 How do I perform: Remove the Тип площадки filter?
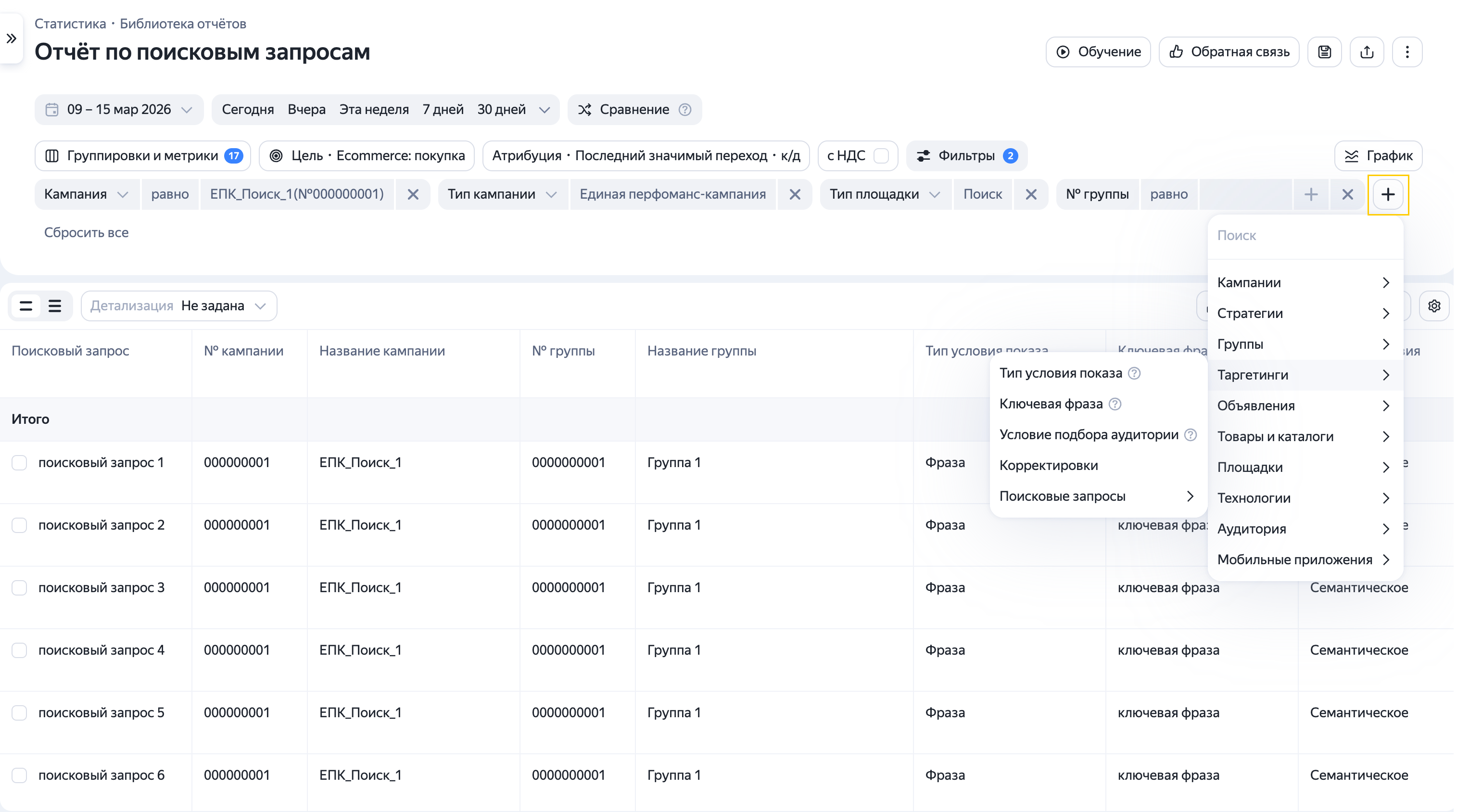coord(1031,194)
